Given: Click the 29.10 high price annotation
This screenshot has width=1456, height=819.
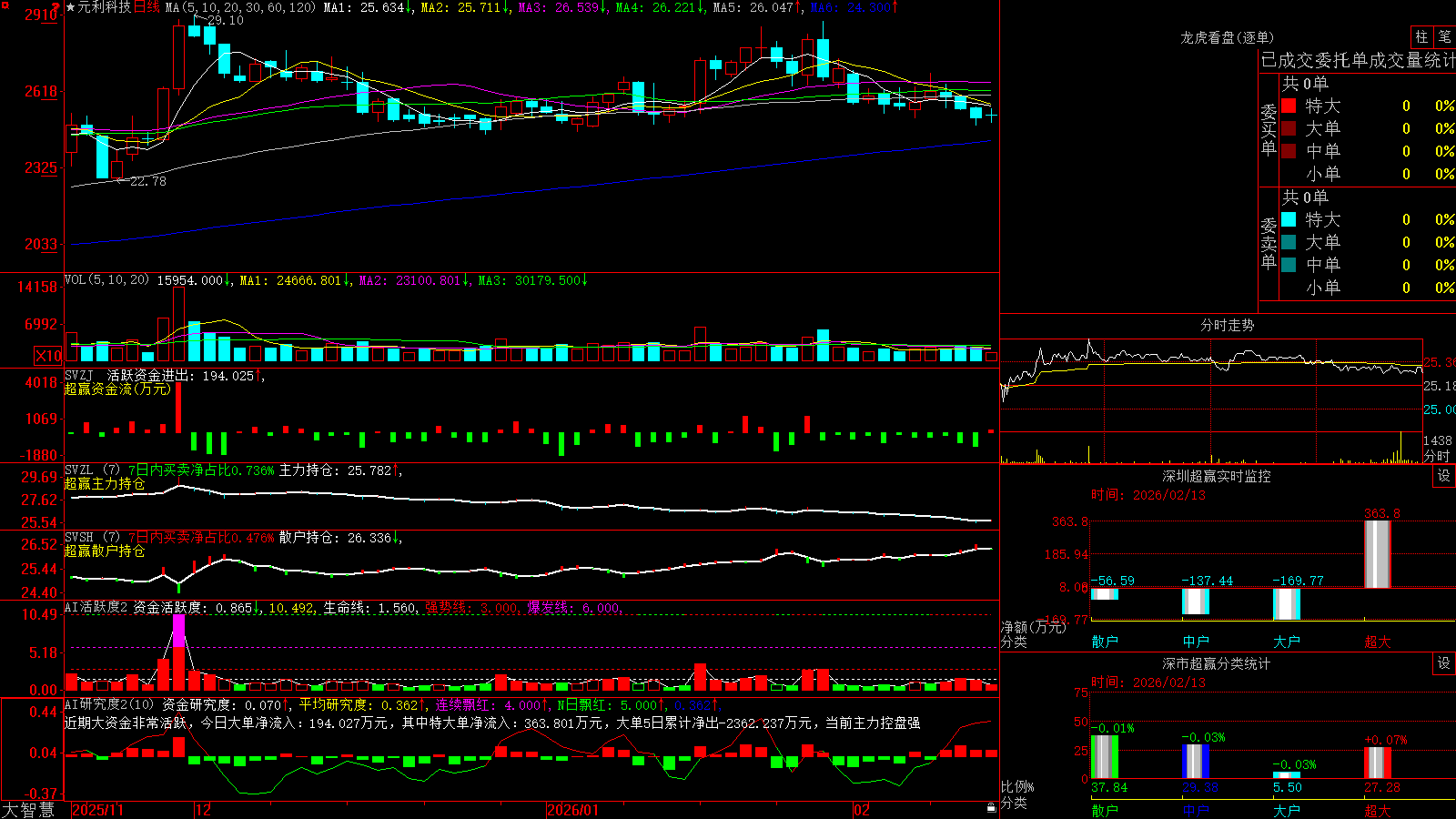Looking at the screenshot, I should tap(226, 20).
